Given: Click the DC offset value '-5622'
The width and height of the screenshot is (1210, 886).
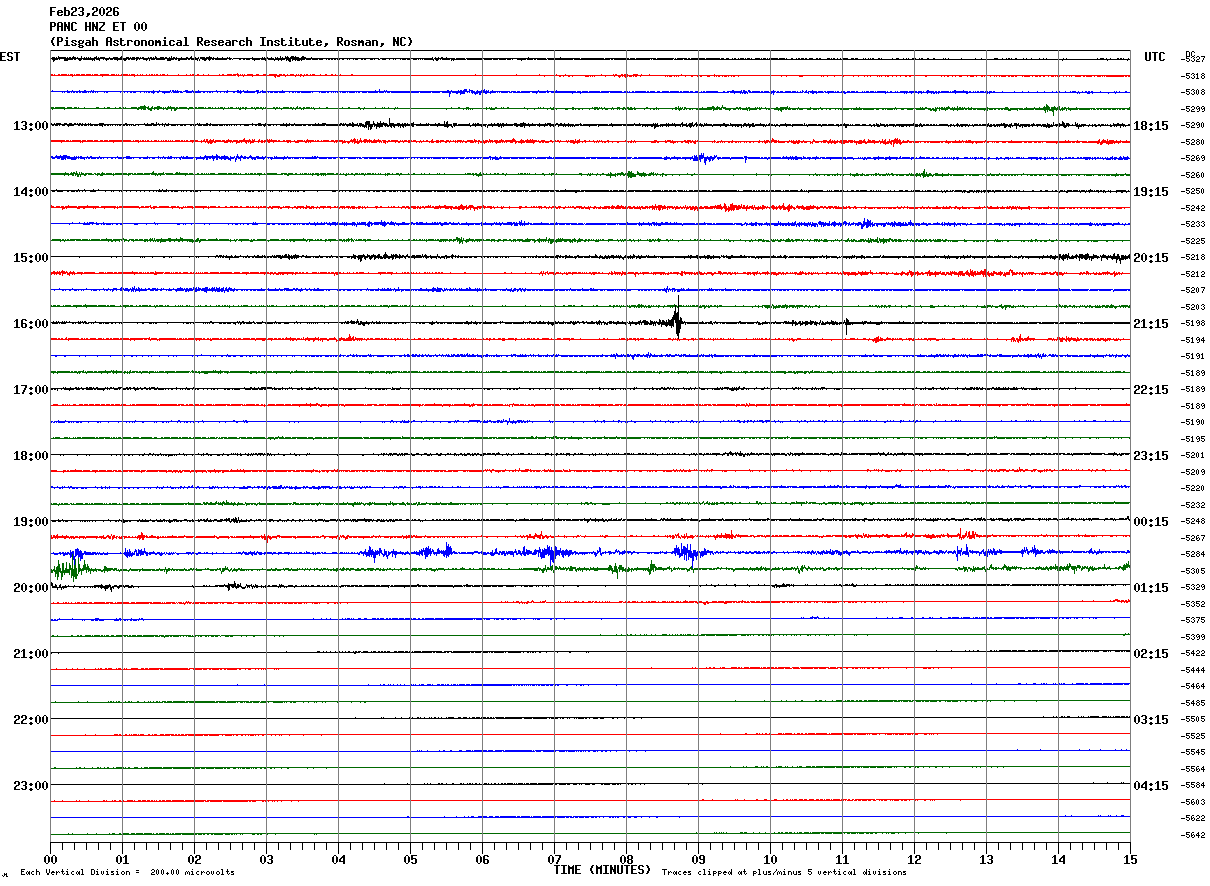Looking at the screenshot, I should 1193,818.
